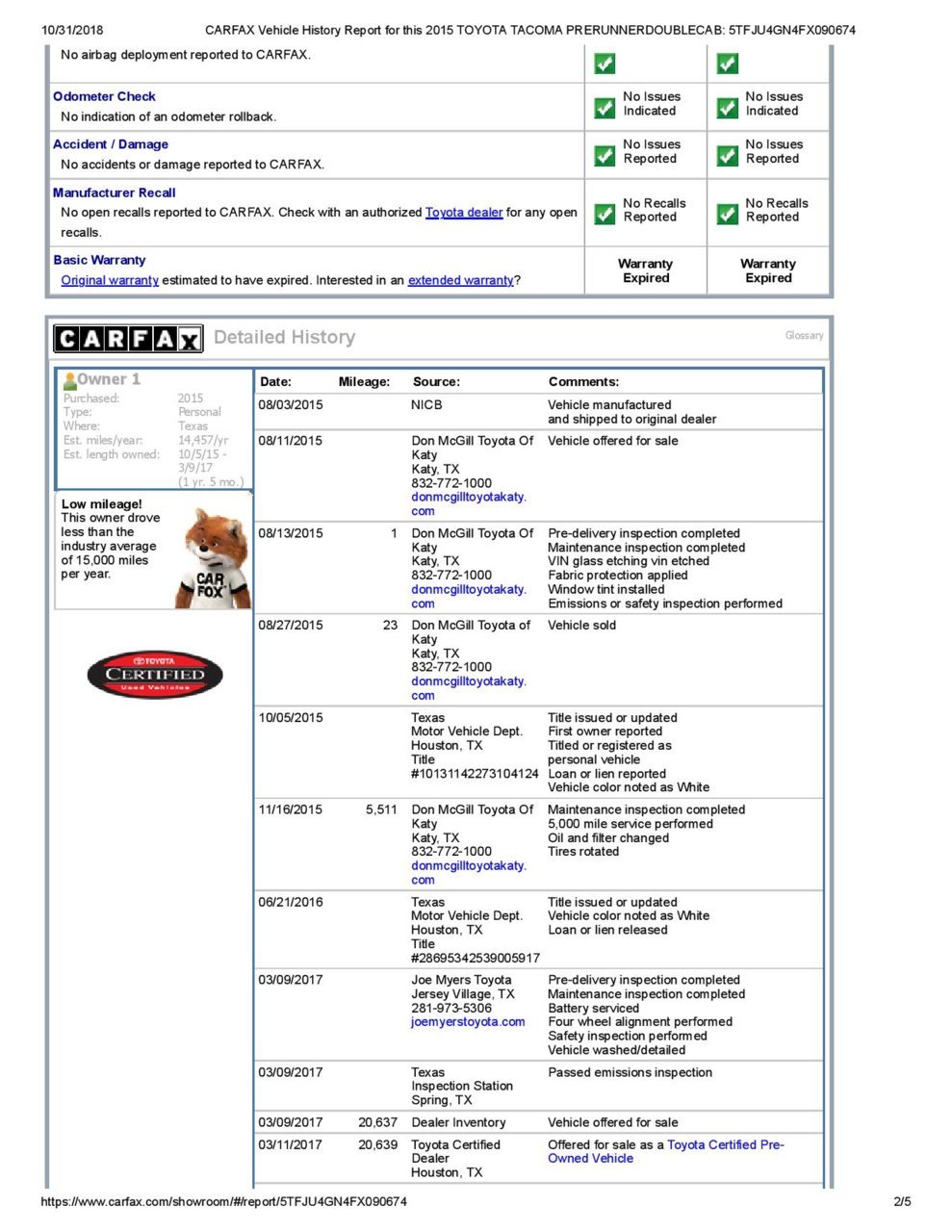This screenshot has width=952, height=1232.
Task: Click right green checkmark in airbag deployment row
Action: click(x=727, y=64)
